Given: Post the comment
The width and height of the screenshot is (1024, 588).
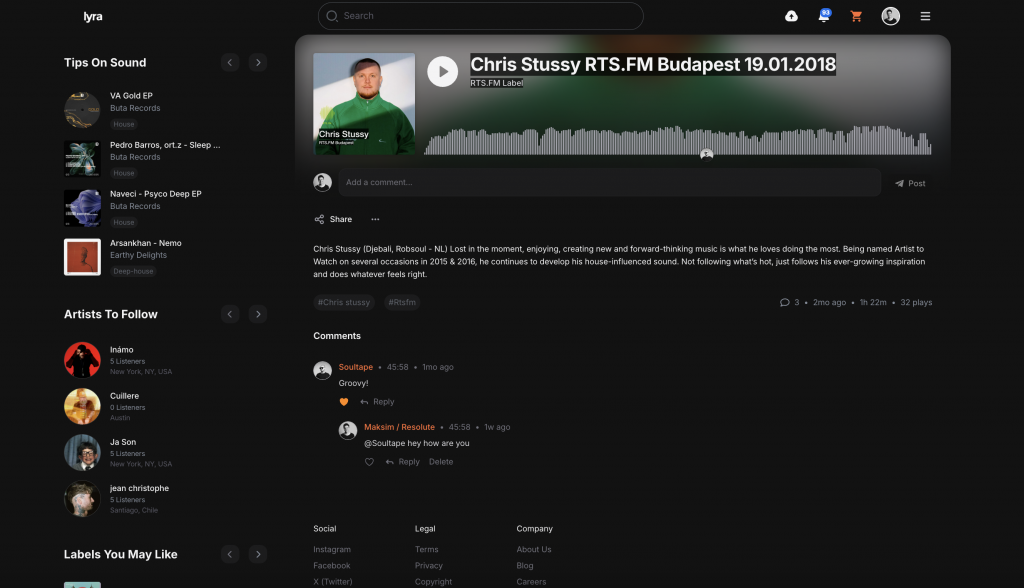Looking at the screenshot, I should (x=910, y=183).
